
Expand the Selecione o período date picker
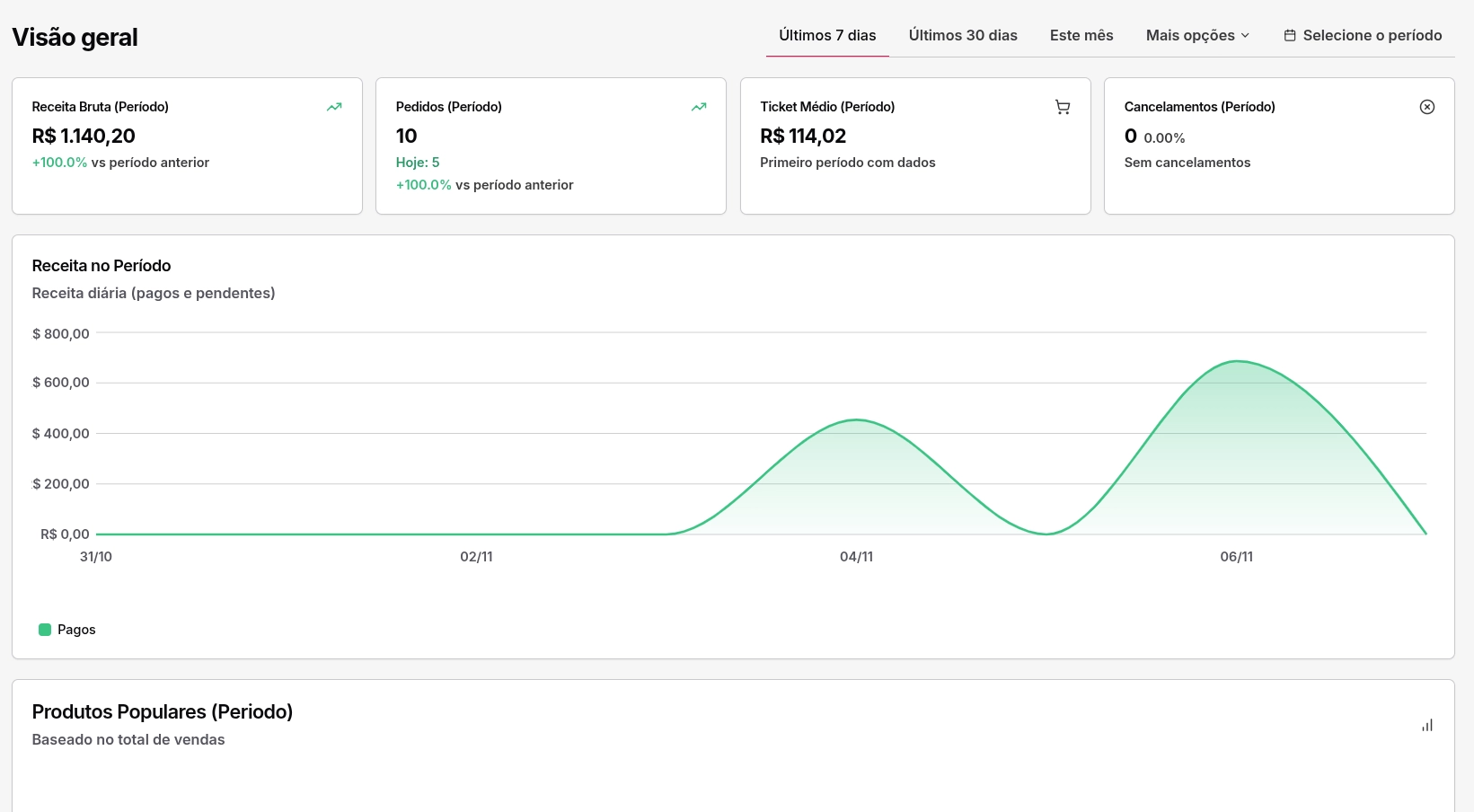[x=1363, y=35]
